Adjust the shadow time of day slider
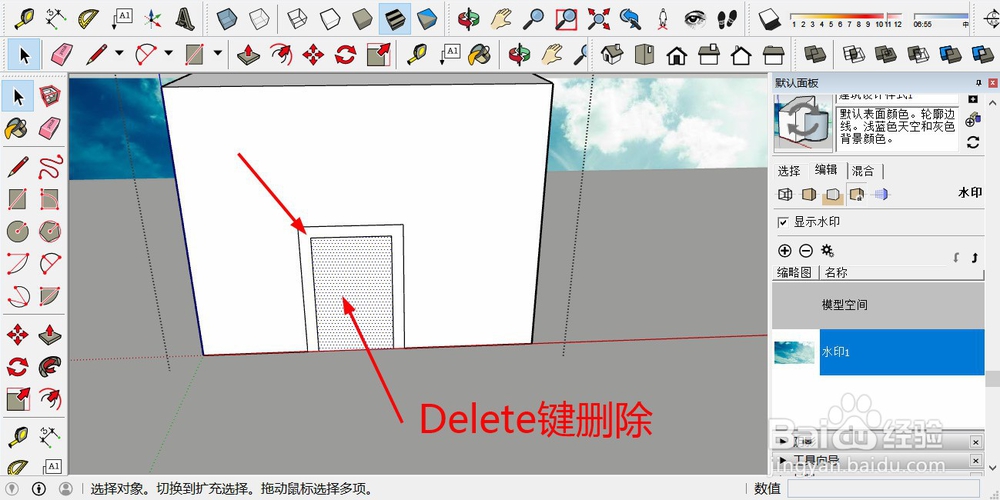Viewport: 1000px width, 500px height. pos(941,17)
